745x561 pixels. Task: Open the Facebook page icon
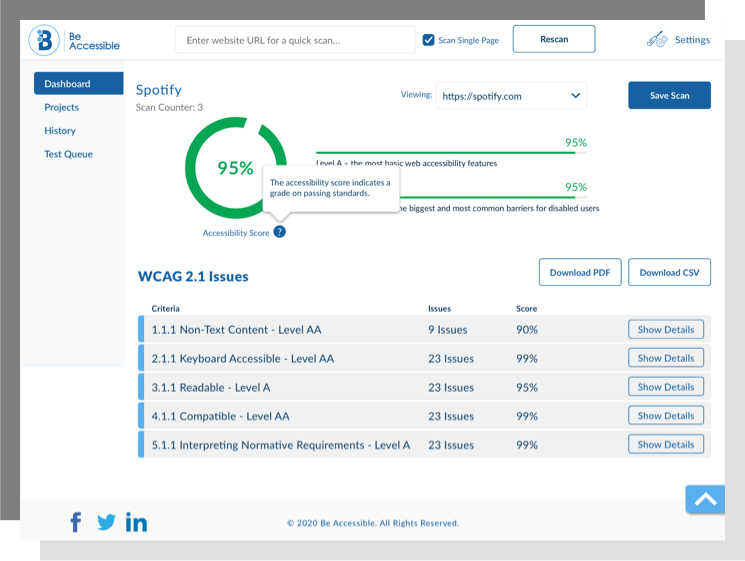click(x=76, y=522)
